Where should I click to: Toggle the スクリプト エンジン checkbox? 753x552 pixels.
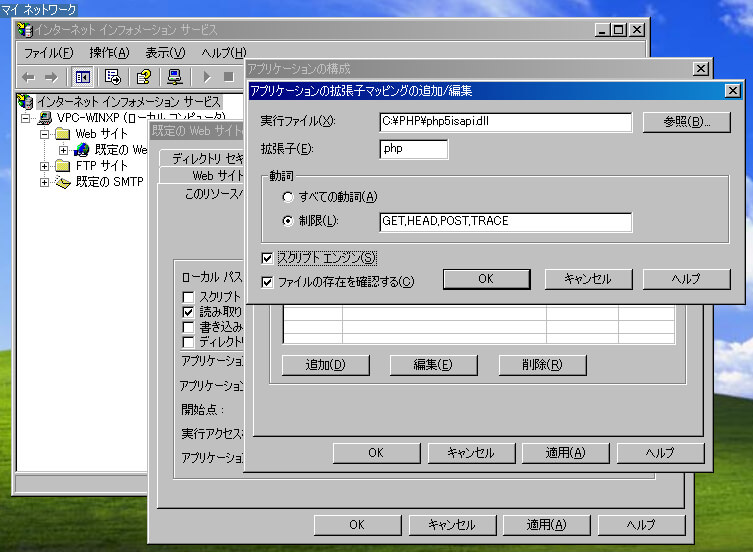[267, 258]
